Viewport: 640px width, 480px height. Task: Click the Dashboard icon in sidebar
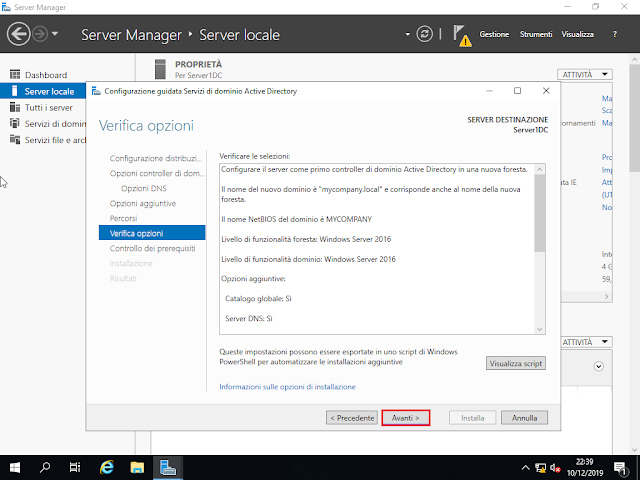click(x=15, y=75)
